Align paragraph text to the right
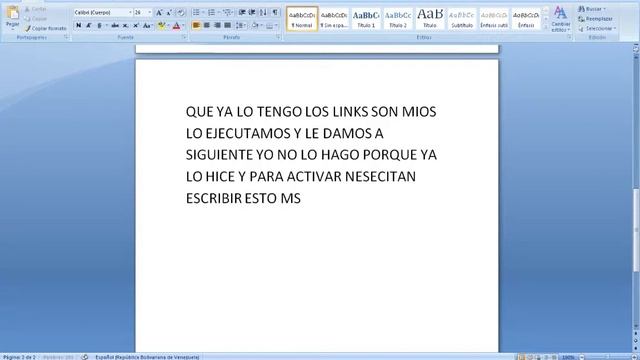 click(x=217, y=26)
